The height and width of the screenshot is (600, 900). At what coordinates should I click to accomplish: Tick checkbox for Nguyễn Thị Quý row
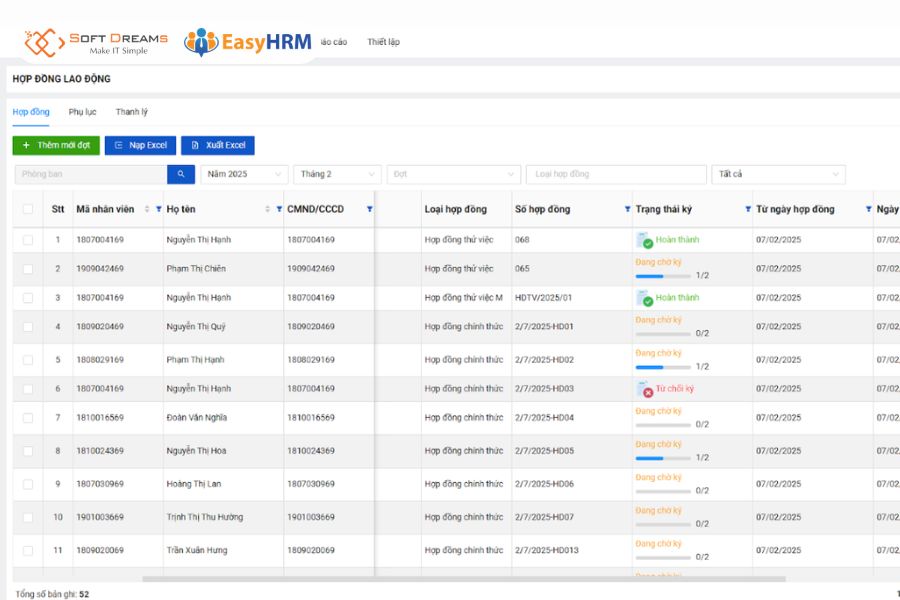28,327
